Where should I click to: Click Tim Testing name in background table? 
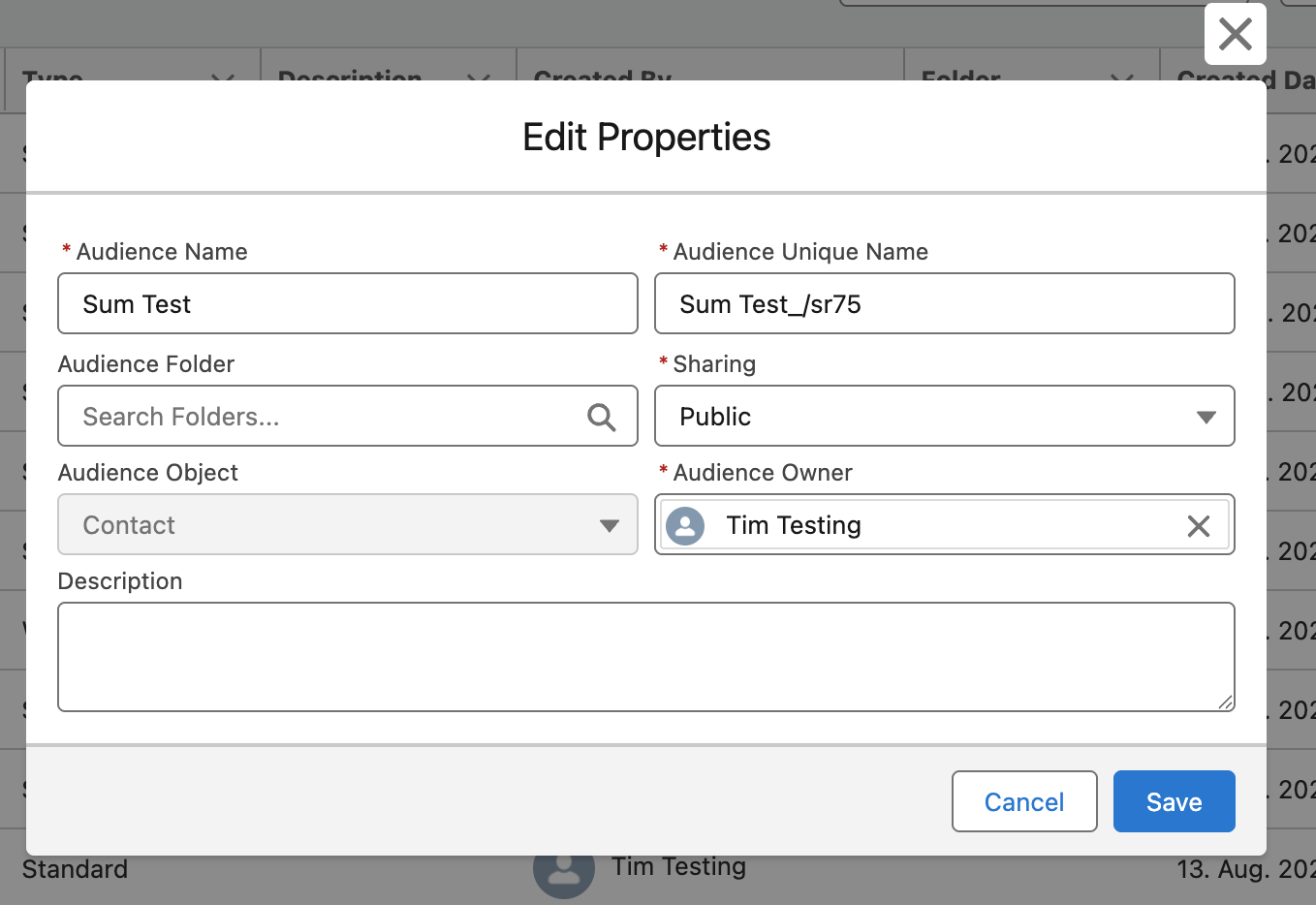click(678, 866)
